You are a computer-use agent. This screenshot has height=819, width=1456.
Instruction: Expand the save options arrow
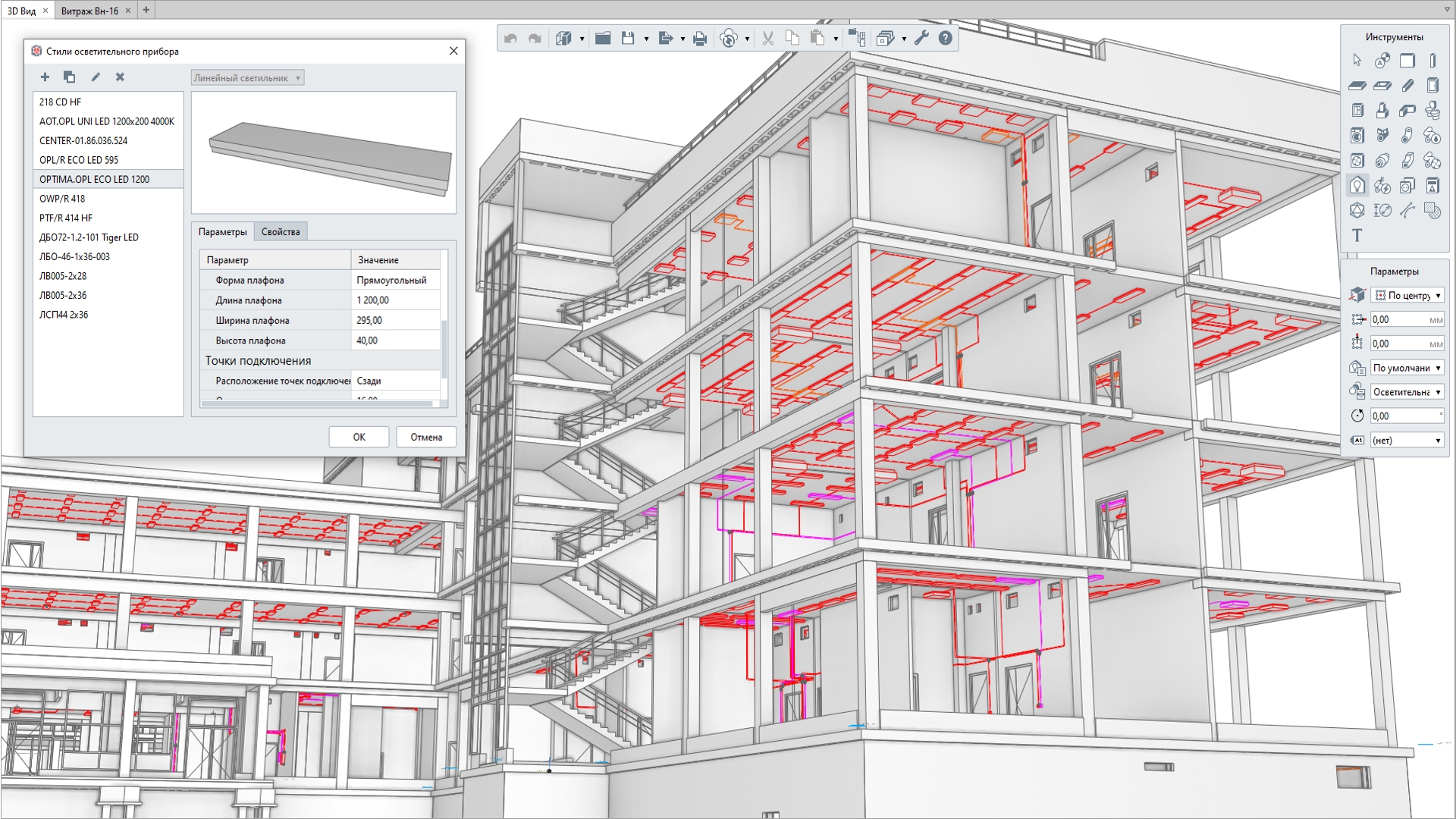[x=646, y=39]
